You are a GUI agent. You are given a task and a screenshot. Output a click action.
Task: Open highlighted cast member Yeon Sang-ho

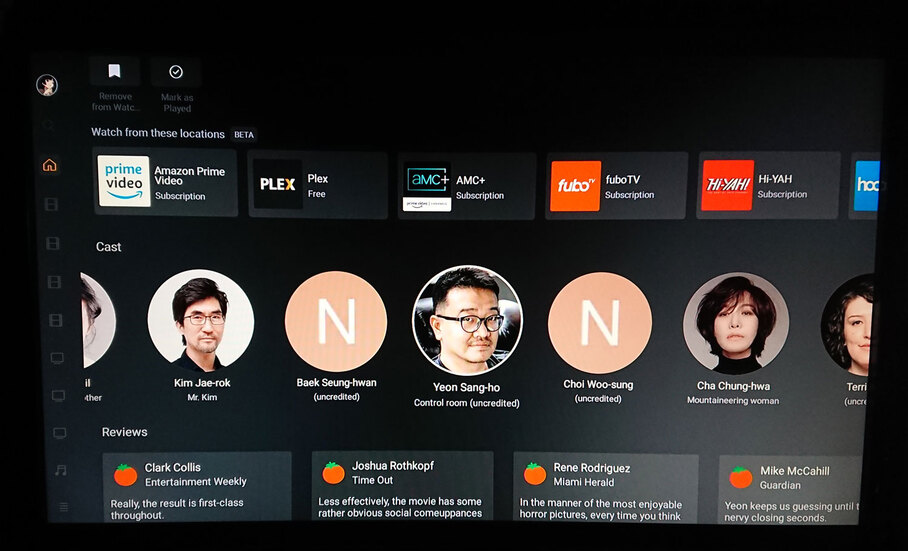tap(467, 321)
